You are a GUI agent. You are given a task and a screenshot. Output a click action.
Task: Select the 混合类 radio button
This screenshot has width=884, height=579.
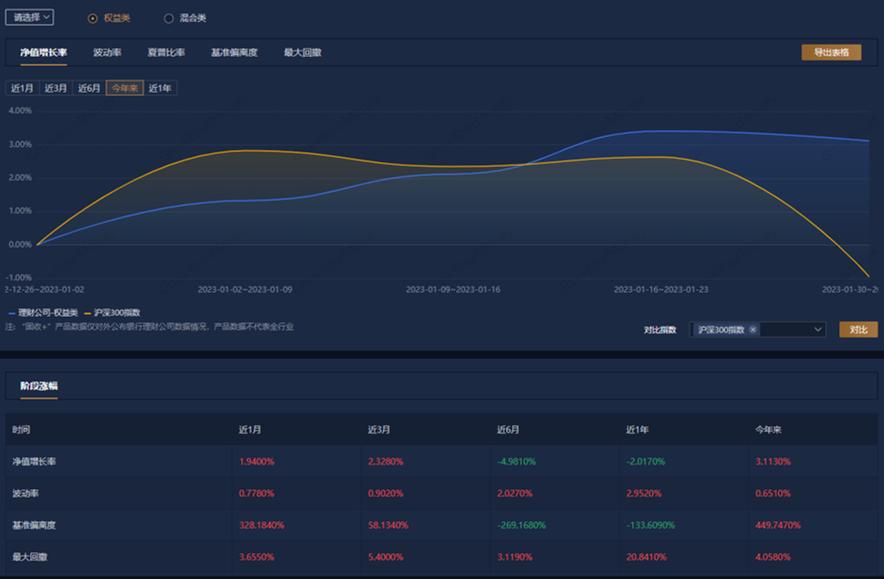[168, 18]
